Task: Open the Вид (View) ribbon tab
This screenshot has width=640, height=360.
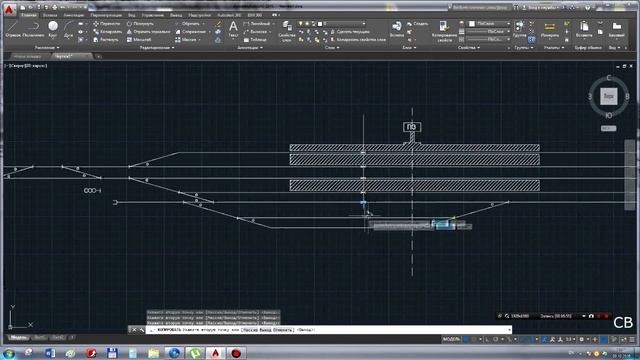Action: pyautogui.click(x=132, y=15)
